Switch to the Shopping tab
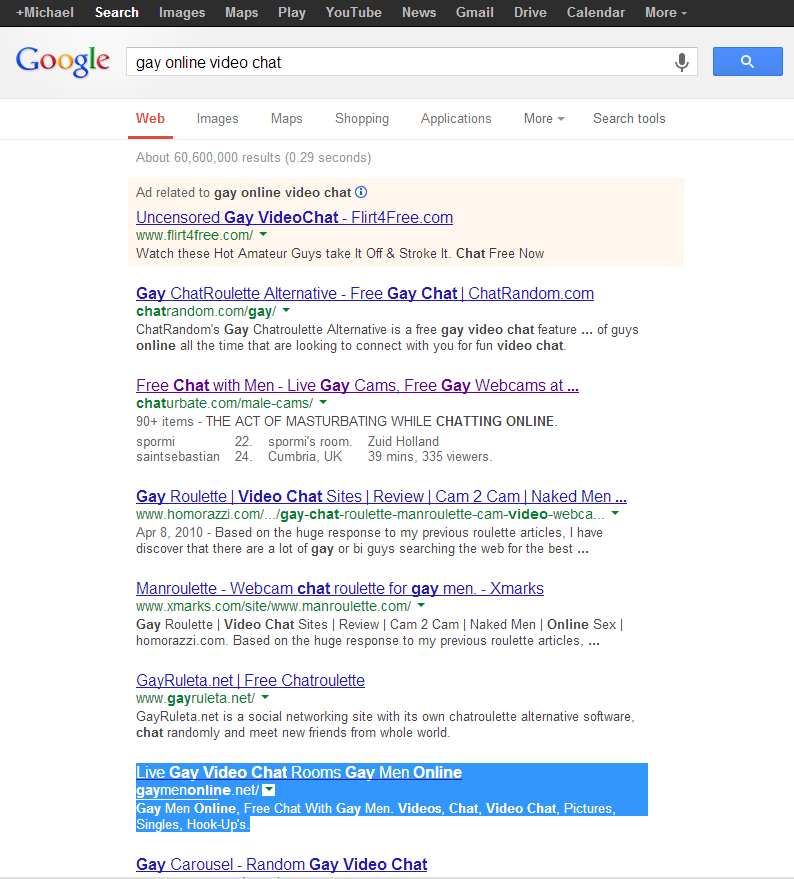 pos(362,119)
